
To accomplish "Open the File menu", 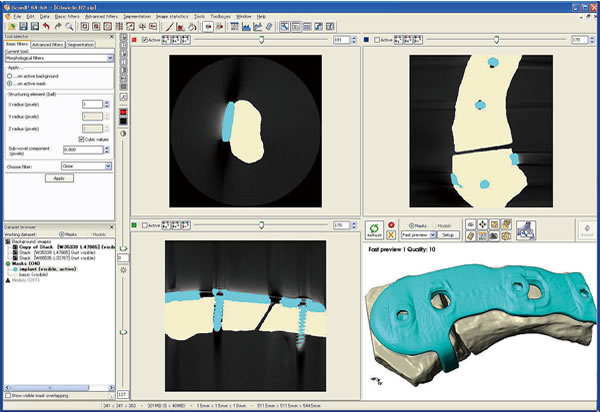I will click(x=17, y=16).
